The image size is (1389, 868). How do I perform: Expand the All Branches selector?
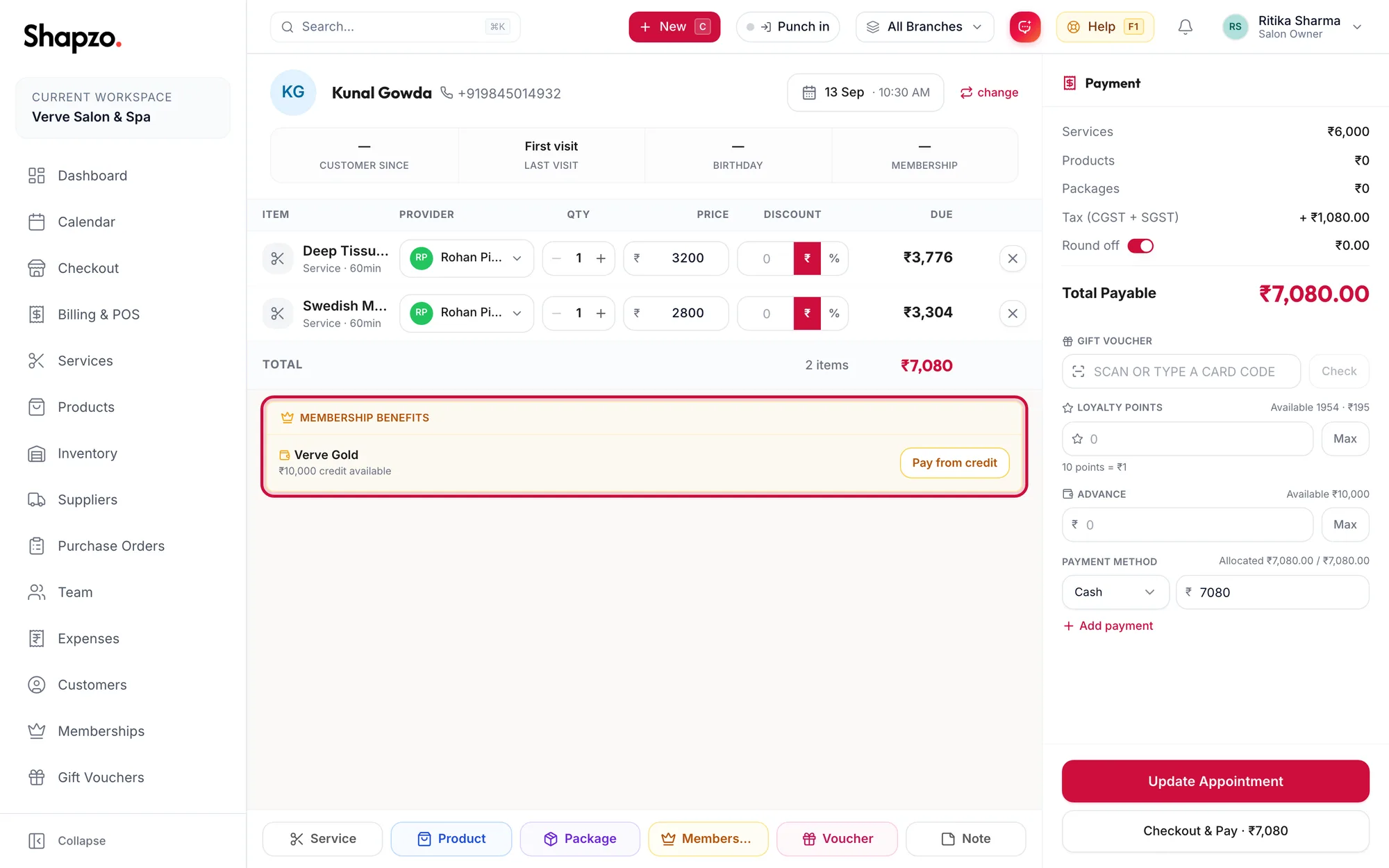pos(924,27)
